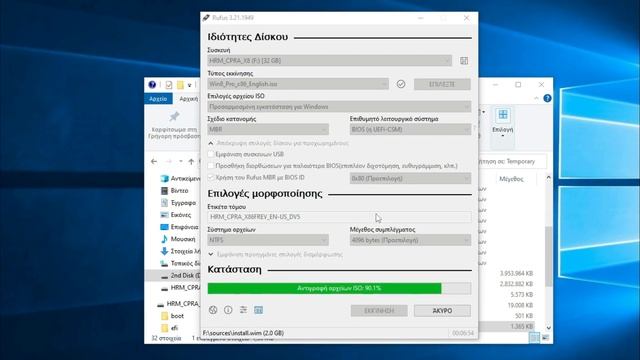The width and height of the screenshot is (640, 360).
Task: Click the Rufus title bar app icon
Action: pos(206,18)
